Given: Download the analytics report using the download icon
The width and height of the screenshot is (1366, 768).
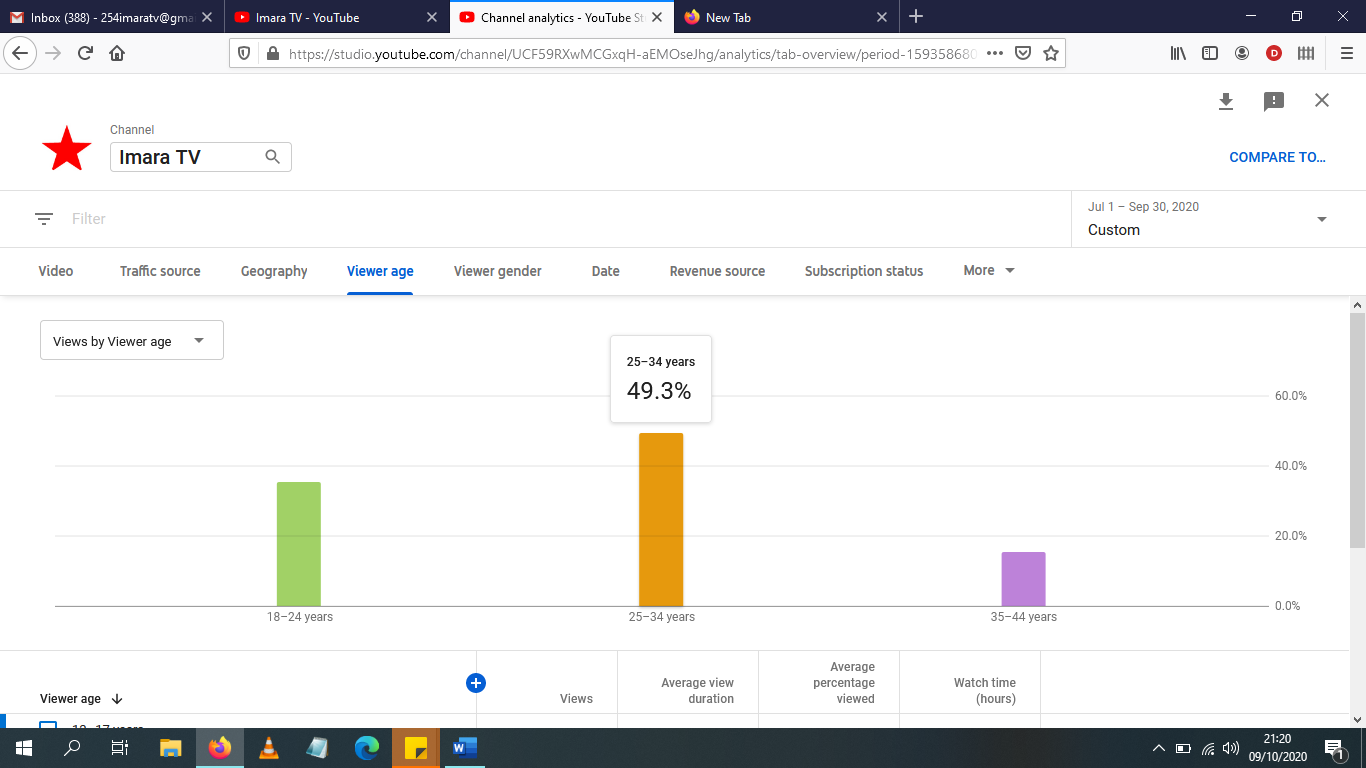Looking at the screenshot, I should click(x=1226, y=101).
